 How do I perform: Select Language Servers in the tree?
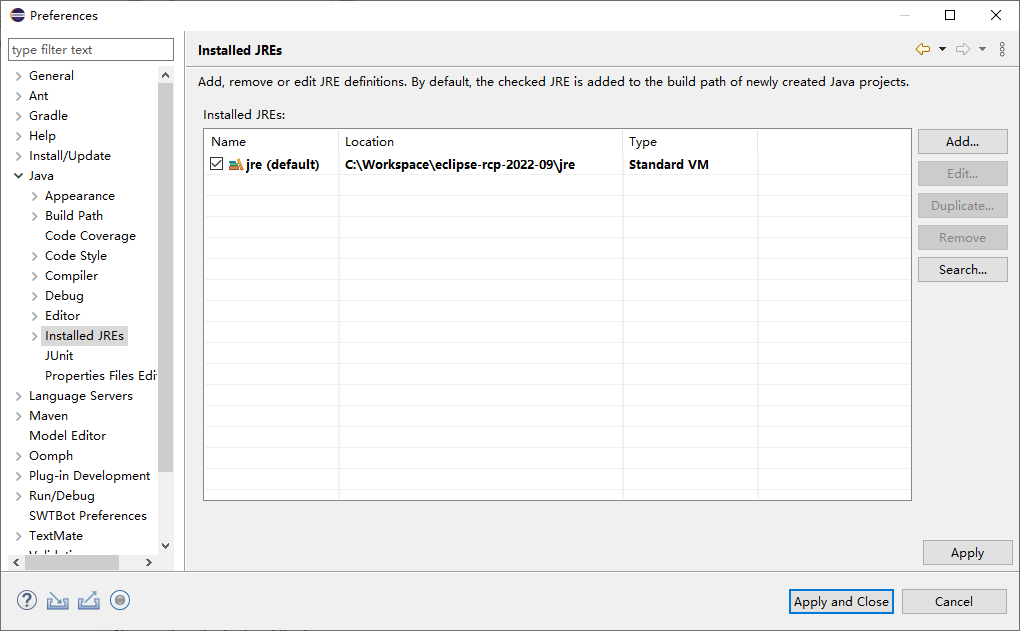click(x=81, y=396)
